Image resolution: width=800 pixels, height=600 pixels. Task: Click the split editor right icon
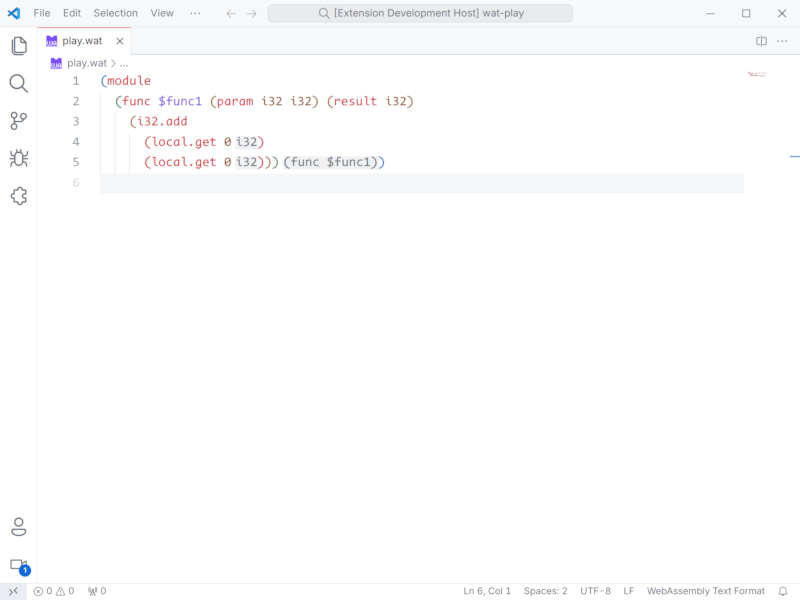click(x=761, y=41)
